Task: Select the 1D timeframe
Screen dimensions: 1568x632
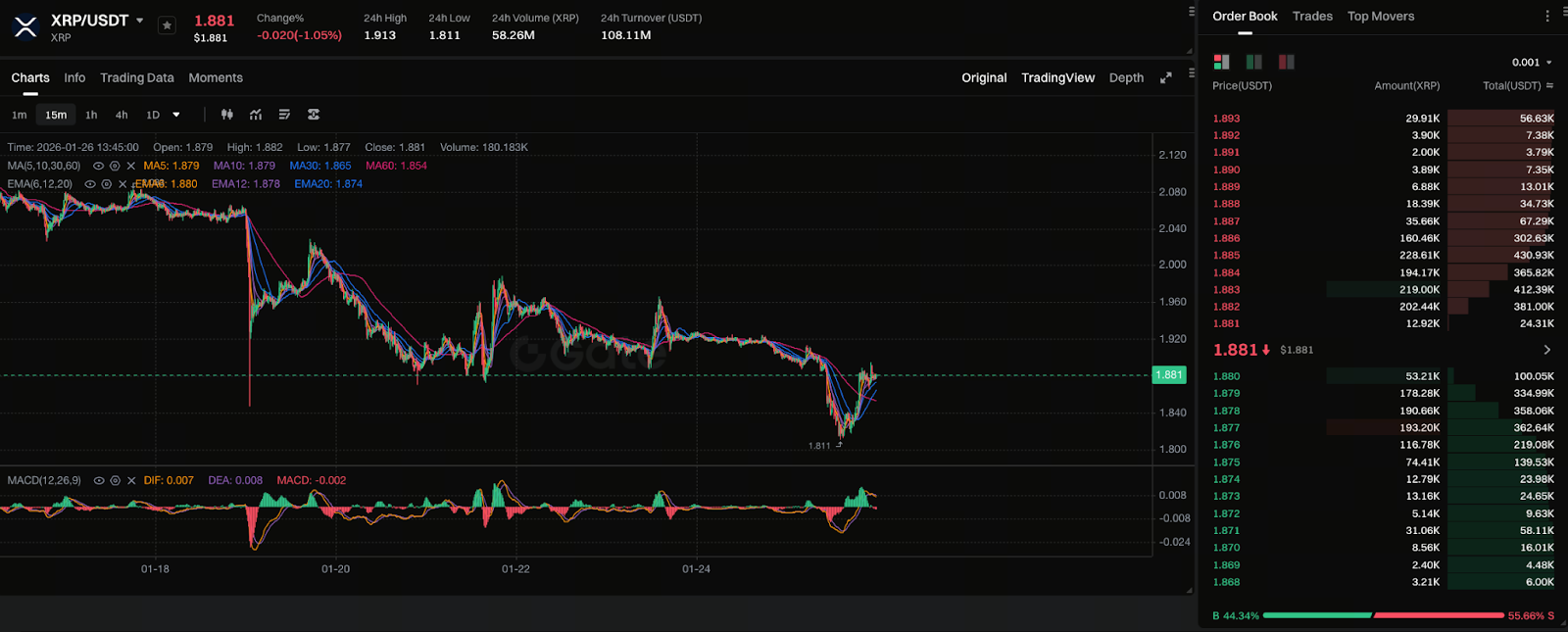Action: pyautogui.click(x=153, y=115)
